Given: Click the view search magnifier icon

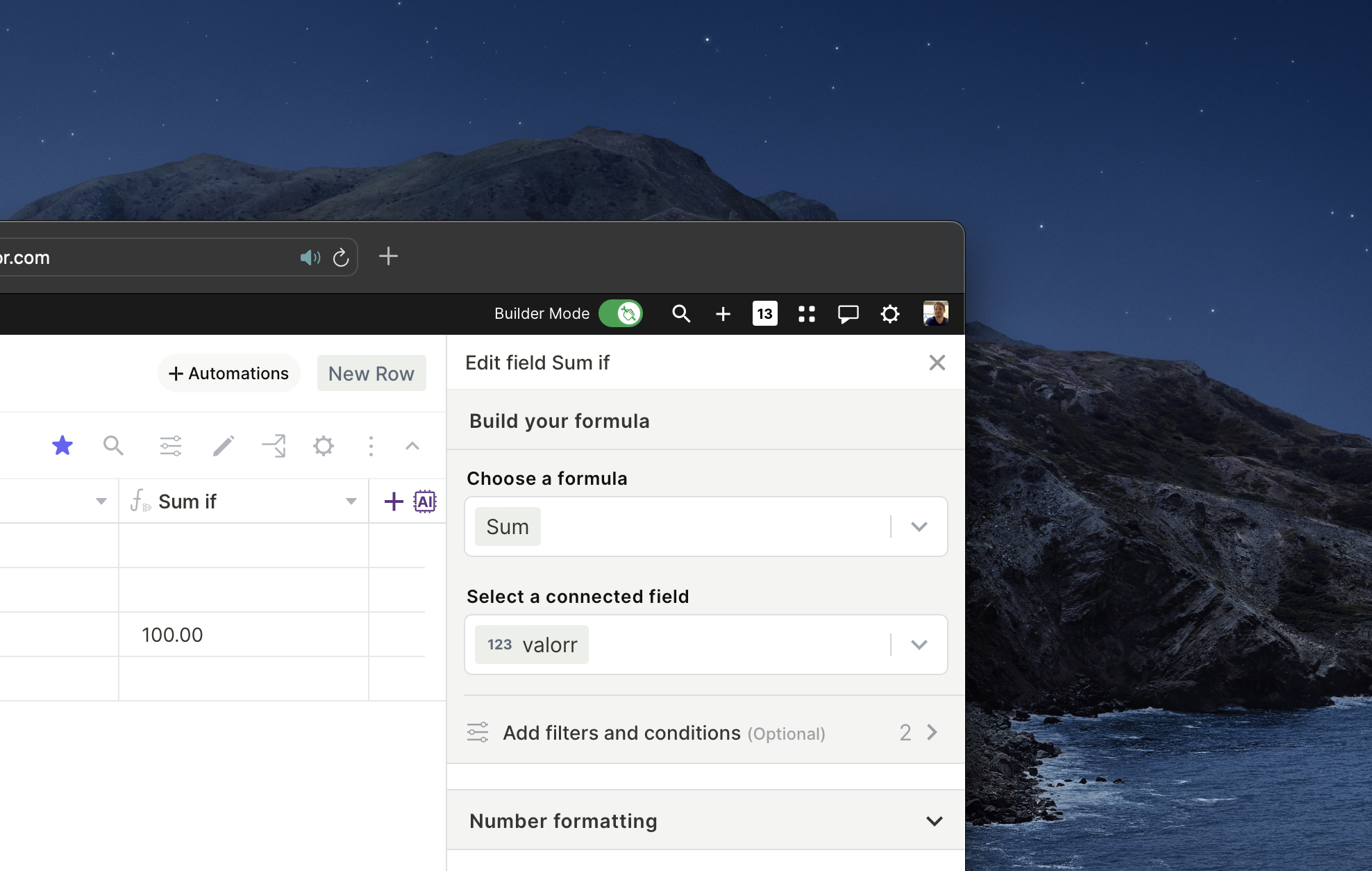Looking at the screenshot, I should pyautogui.click(x=113, y=445).
